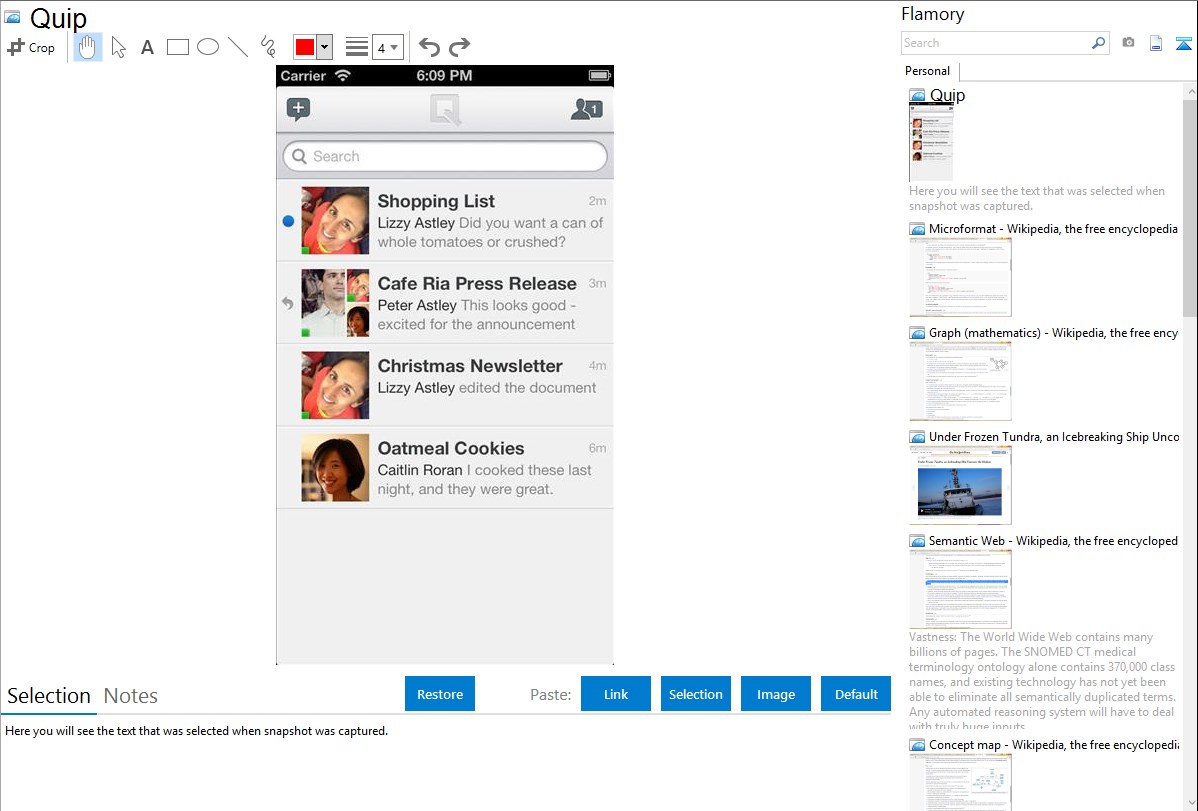Click the Flamory Search input field
Screen dimensions: 1198x811
[x=996, y=43]
